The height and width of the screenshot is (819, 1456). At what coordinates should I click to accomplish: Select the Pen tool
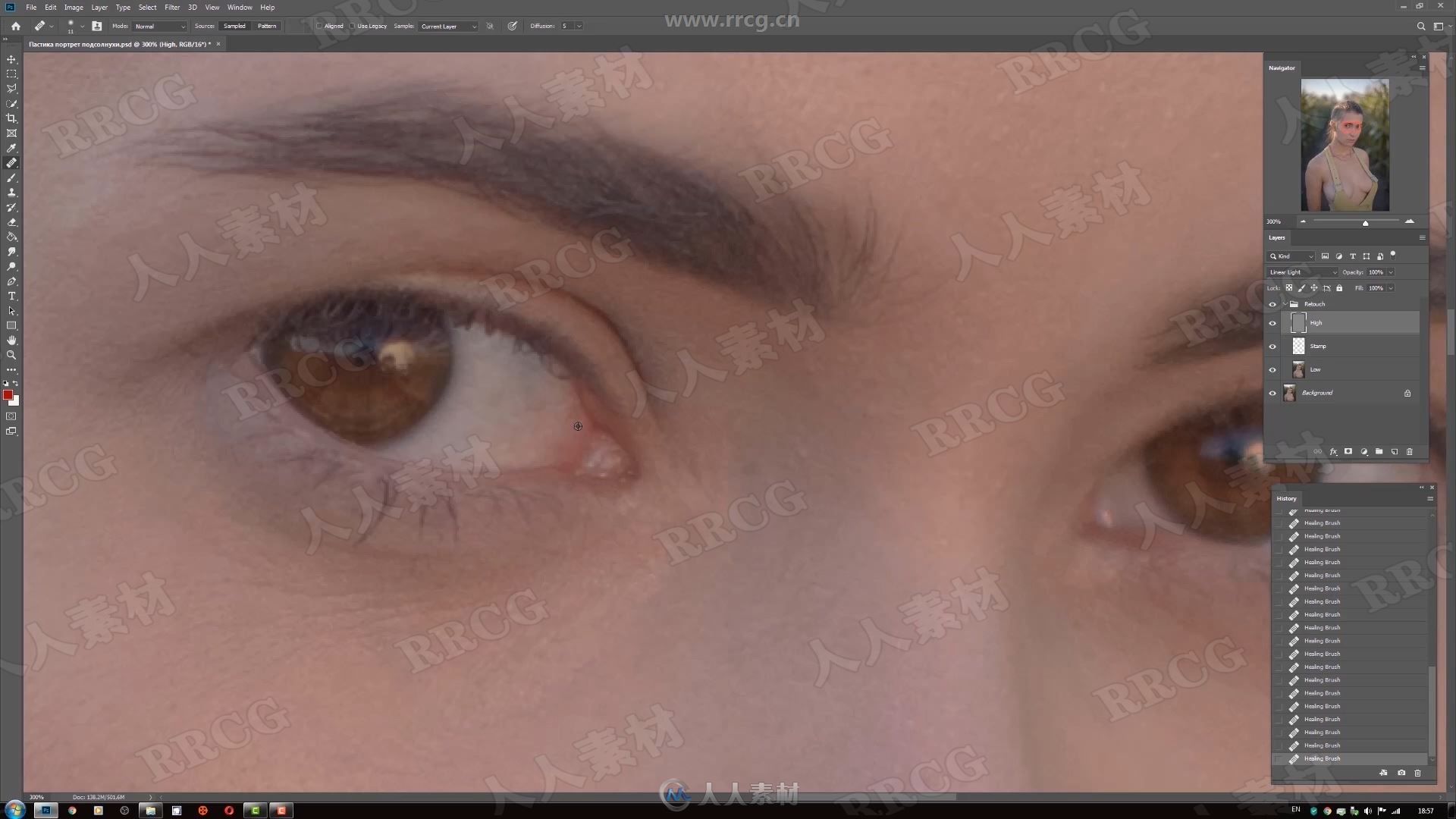[x=11, y=281]
